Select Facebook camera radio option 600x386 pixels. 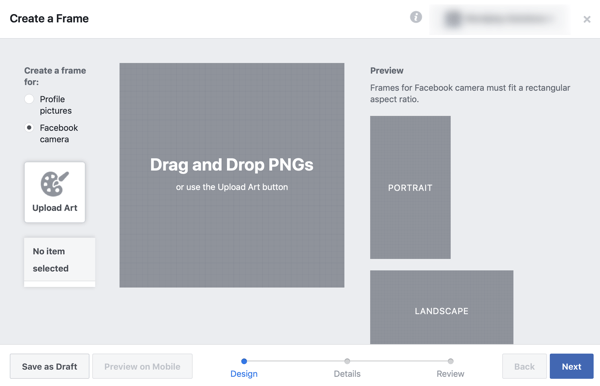pos(29,127)
